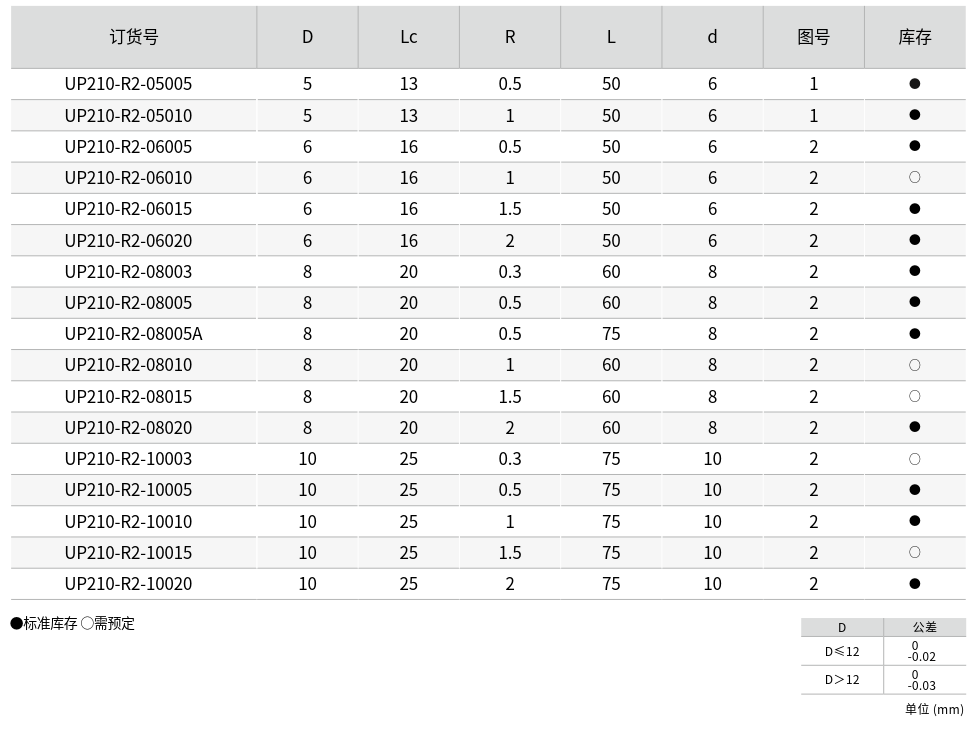Click the D>12 tolerance row

(842, 679)
